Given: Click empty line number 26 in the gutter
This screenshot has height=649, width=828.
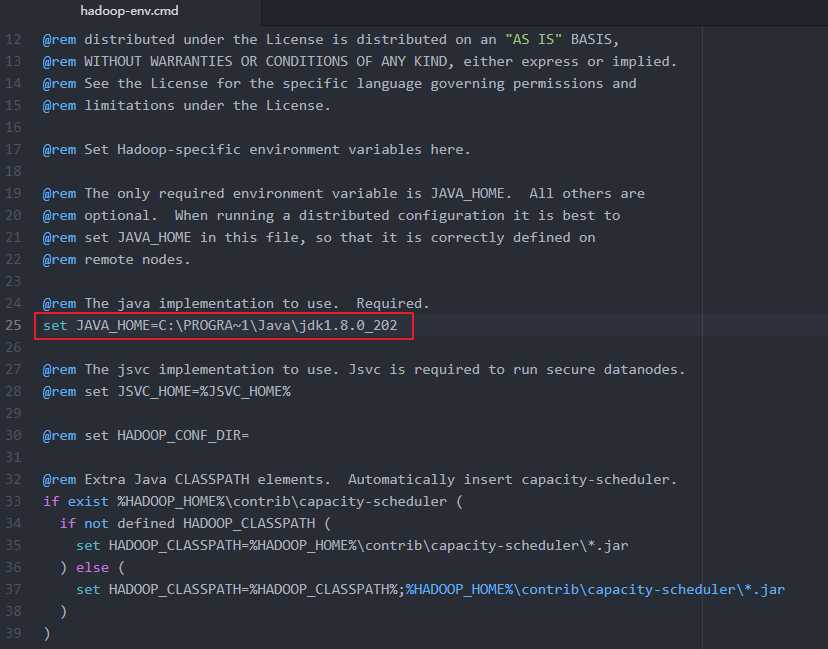Looking at the screenshot, I should pyautogui.click(x=13, y=347).
